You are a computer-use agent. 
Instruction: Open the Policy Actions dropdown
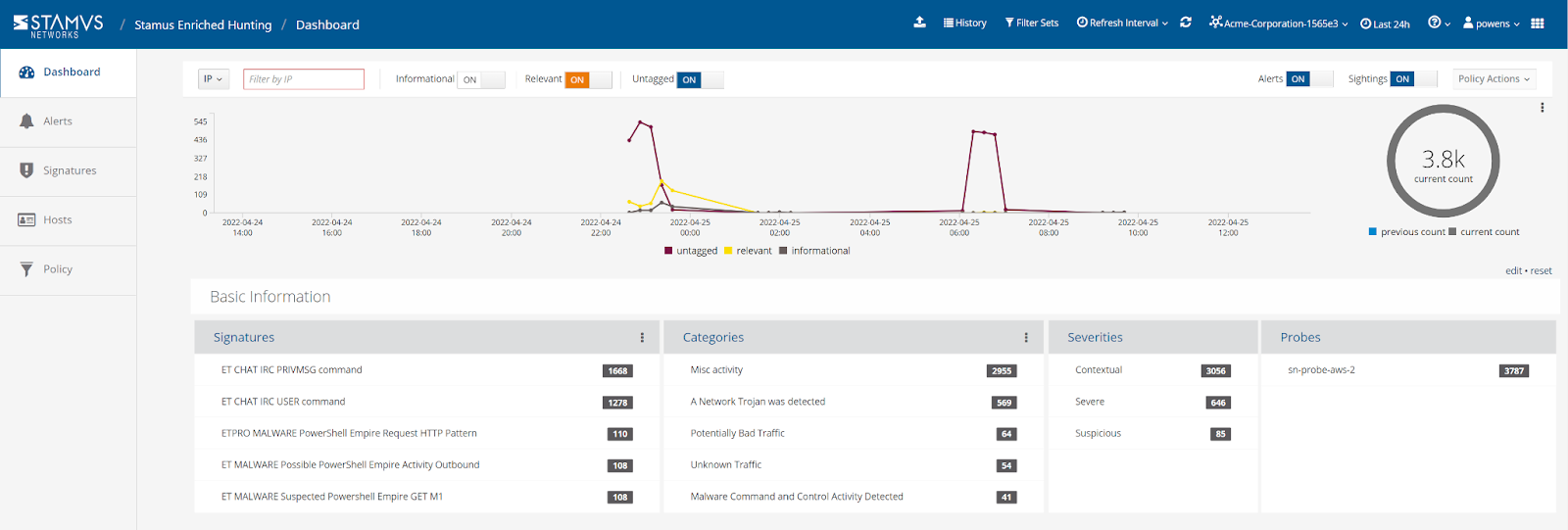[1494, 79]
